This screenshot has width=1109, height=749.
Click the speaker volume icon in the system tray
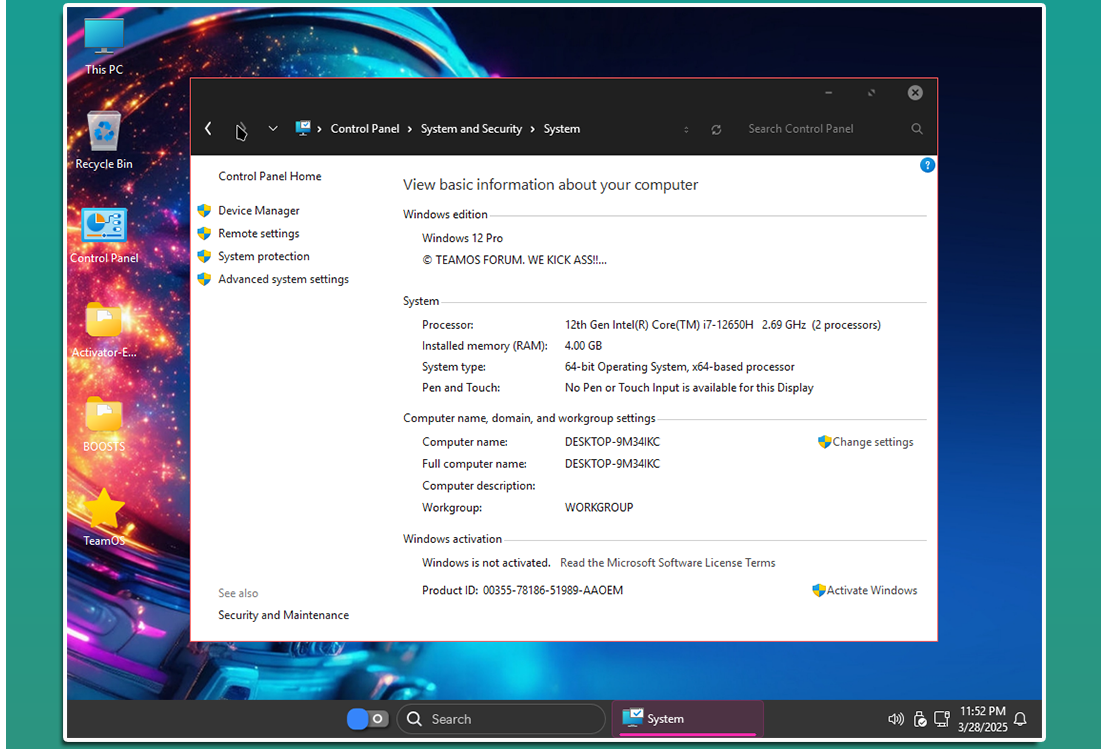coord(895,719)
